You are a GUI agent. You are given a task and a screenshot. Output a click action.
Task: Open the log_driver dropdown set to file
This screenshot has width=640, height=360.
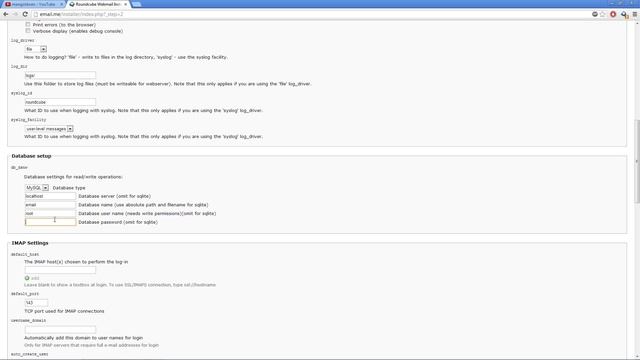click(36, 49)
